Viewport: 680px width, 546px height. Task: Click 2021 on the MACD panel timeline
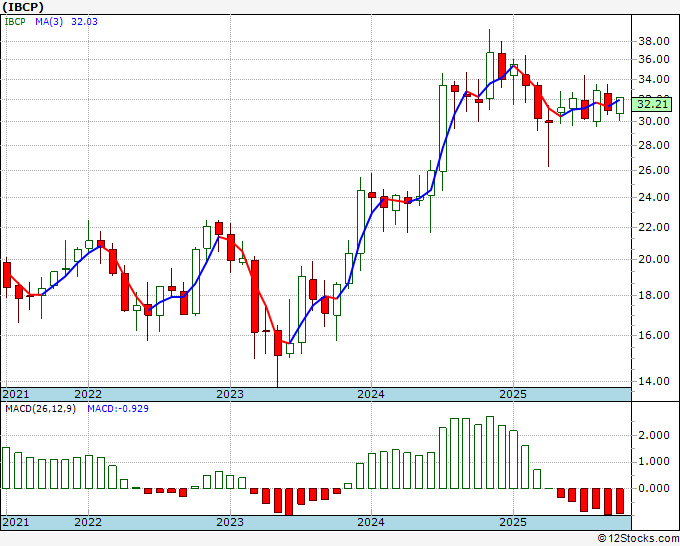16,523
